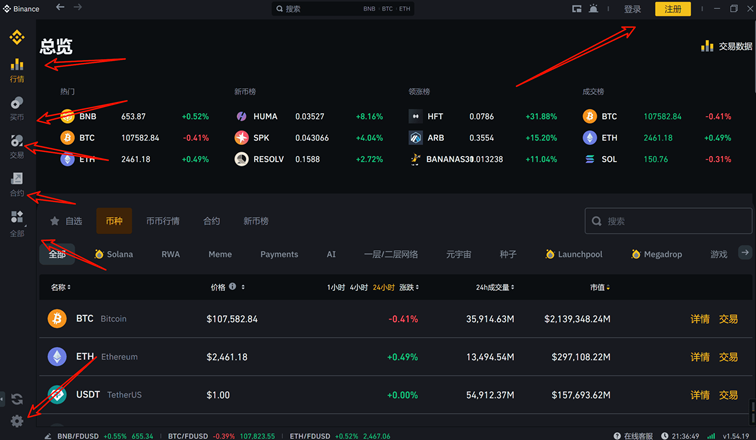Click the price info icon in header
This screenshot has height=440, width=756.
point(232,286)
